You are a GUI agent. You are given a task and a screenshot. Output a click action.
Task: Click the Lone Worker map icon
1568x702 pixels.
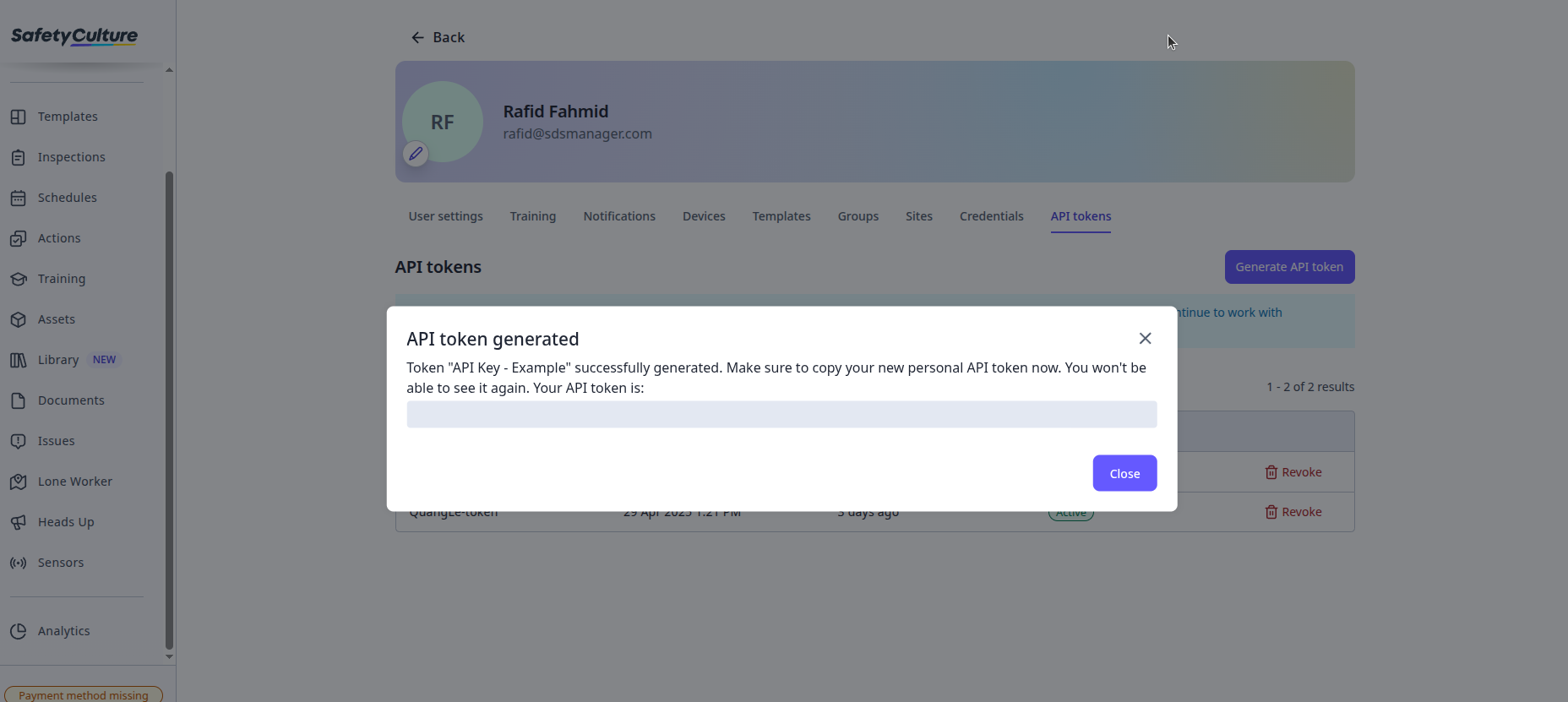(19, 482)
